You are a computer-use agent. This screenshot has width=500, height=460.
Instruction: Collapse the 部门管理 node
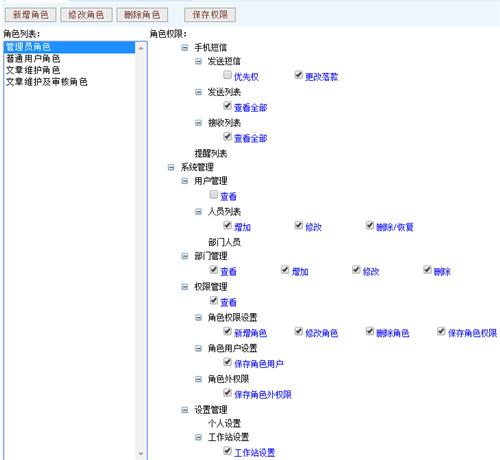184,256
